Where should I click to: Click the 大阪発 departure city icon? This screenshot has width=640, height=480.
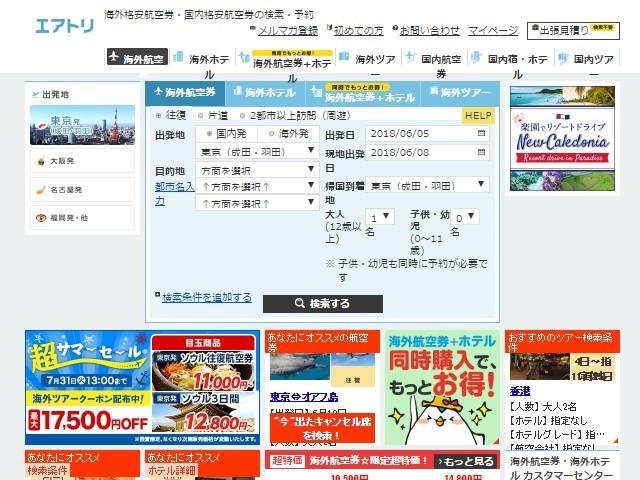40,159
